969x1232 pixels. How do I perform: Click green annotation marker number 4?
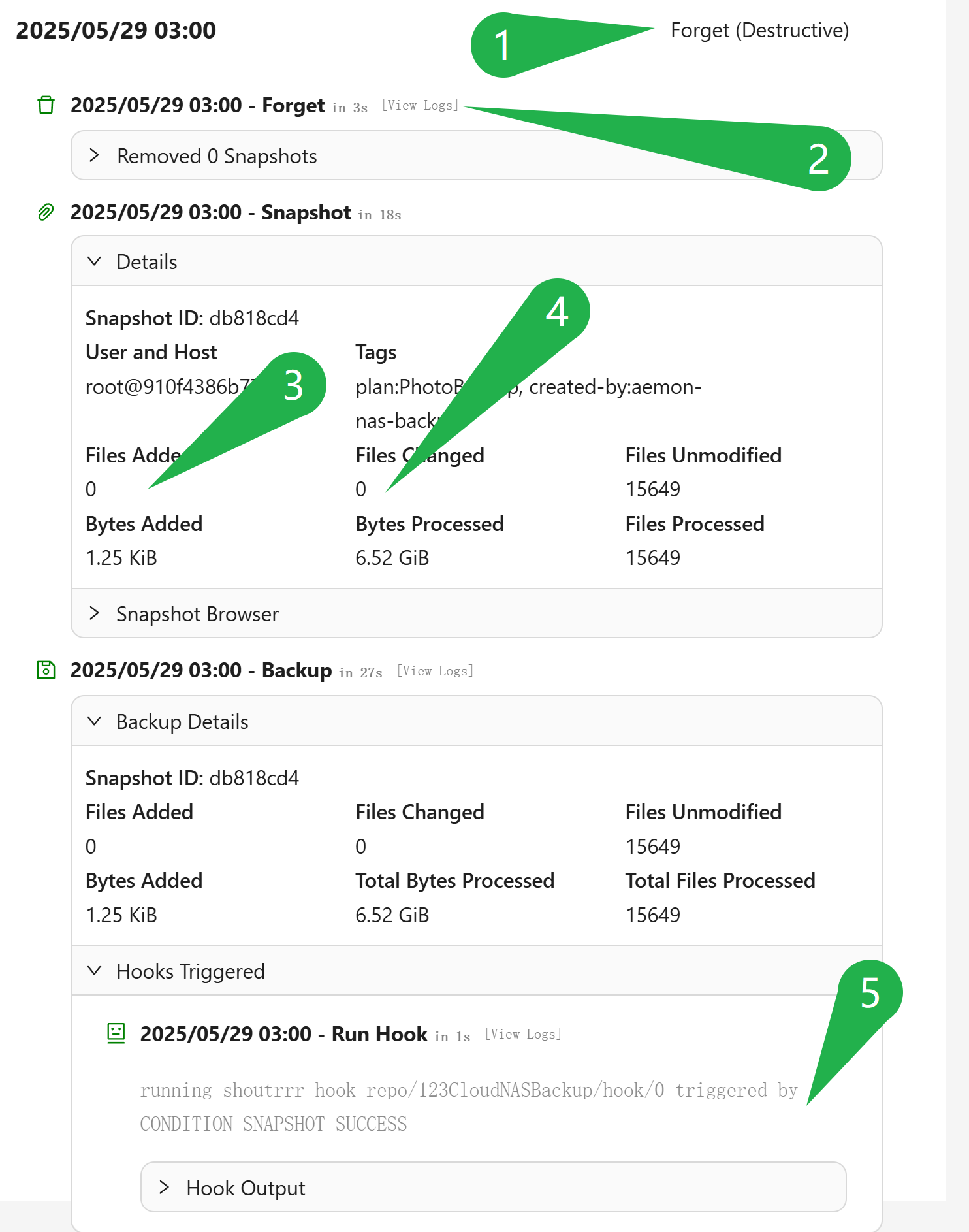click(557, 311)
